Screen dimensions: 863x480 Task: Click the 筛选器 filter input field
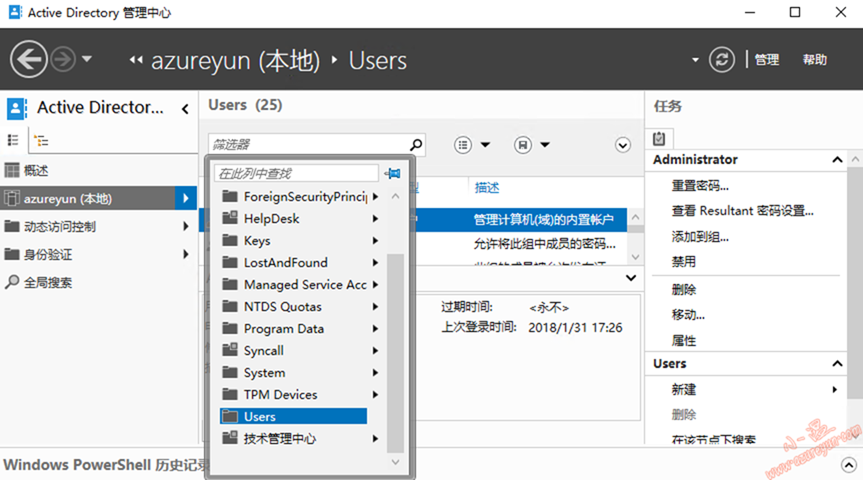click(308, 144)
